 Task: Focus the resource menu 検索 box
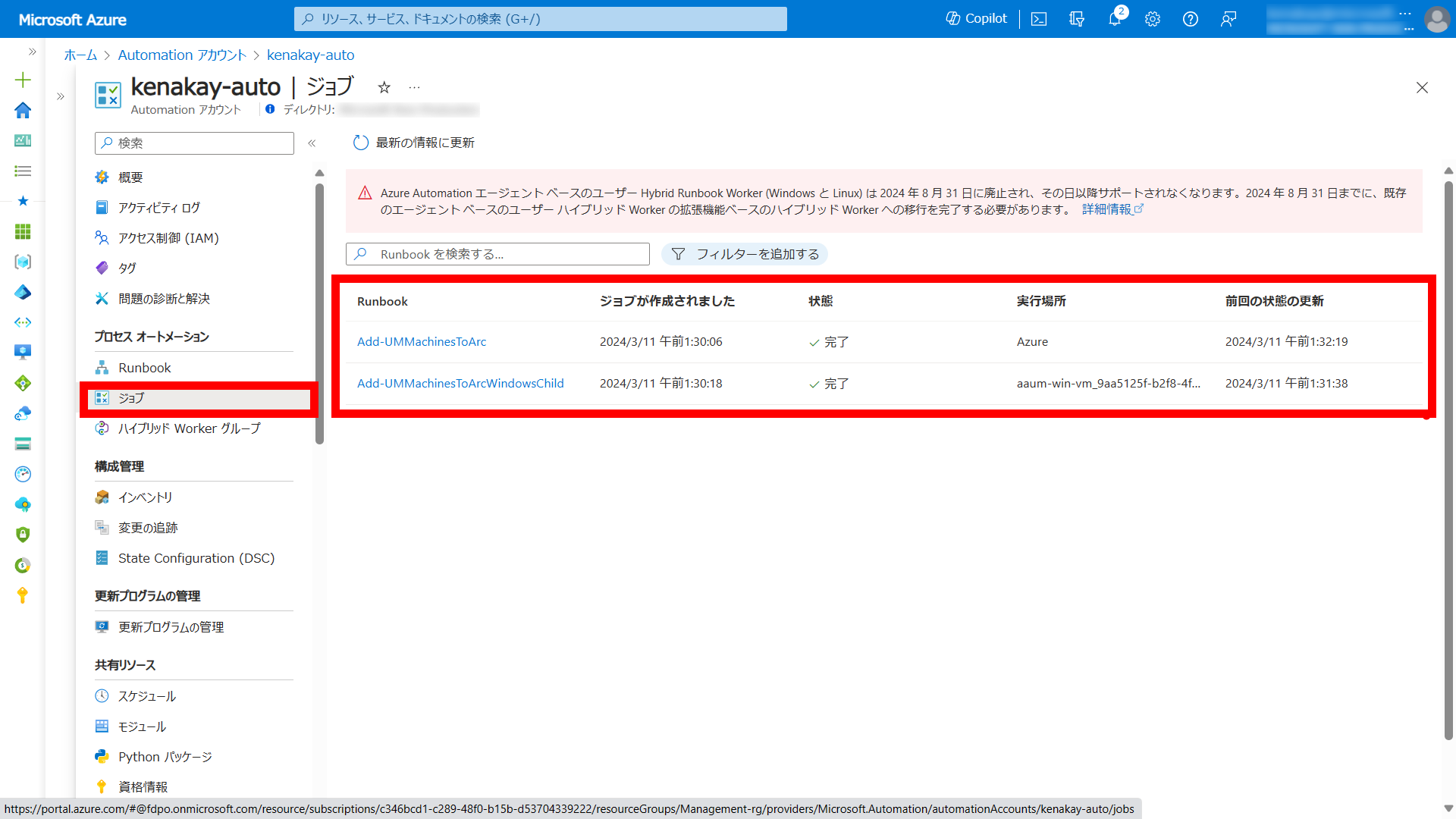(194, 143)
